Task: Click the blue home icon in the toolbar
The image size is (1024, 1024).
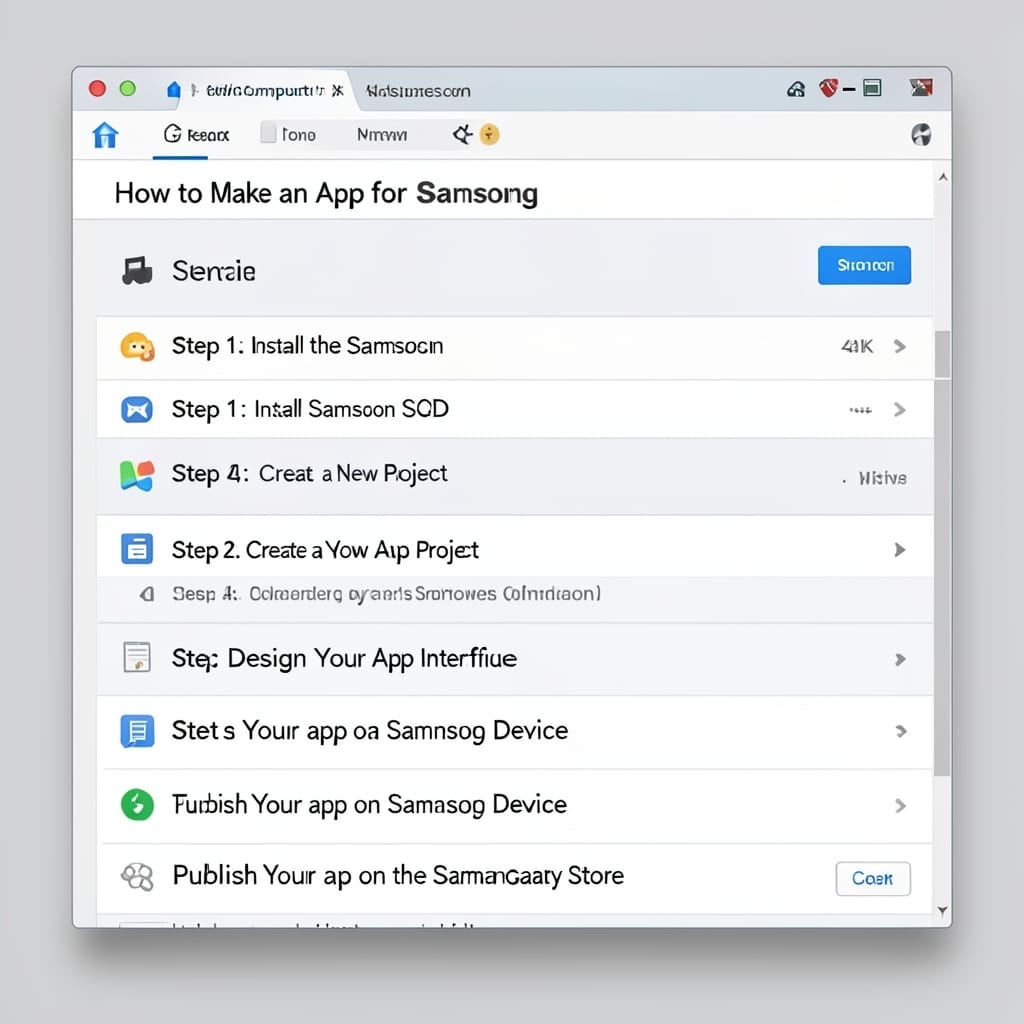Action: [x=105, y=135]
